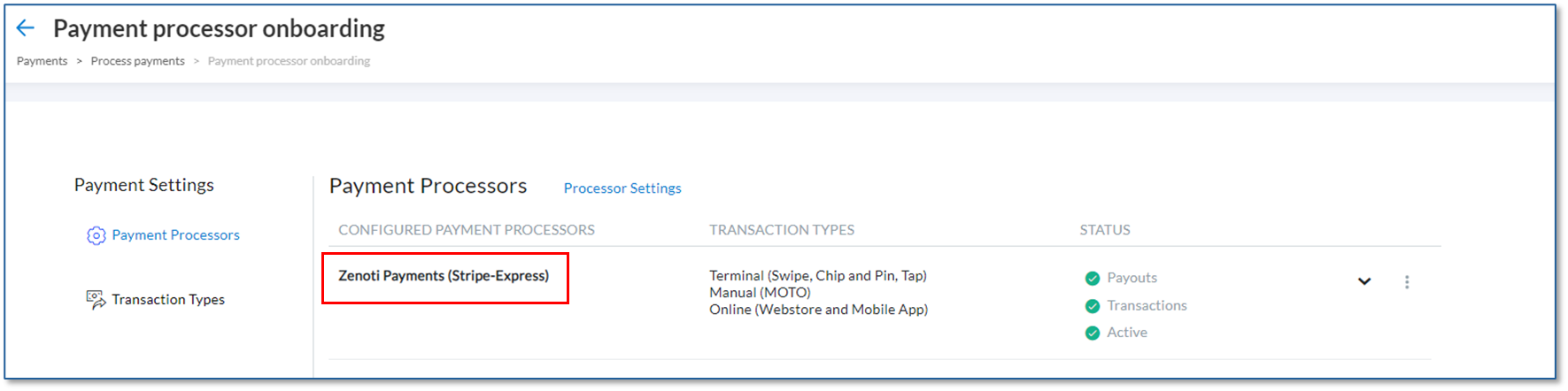Click the Payouts status label

(1132, 278)
